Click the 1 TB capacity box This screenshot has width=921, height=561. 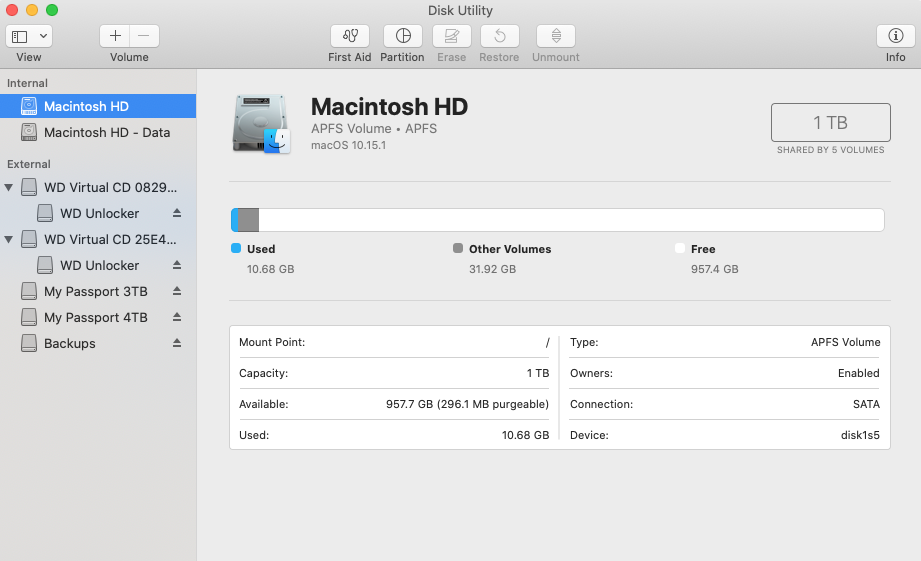point(831,122)
